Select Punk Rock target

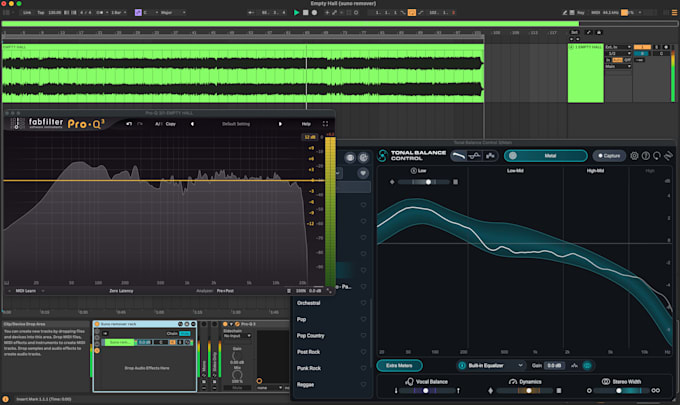(309, 368)
